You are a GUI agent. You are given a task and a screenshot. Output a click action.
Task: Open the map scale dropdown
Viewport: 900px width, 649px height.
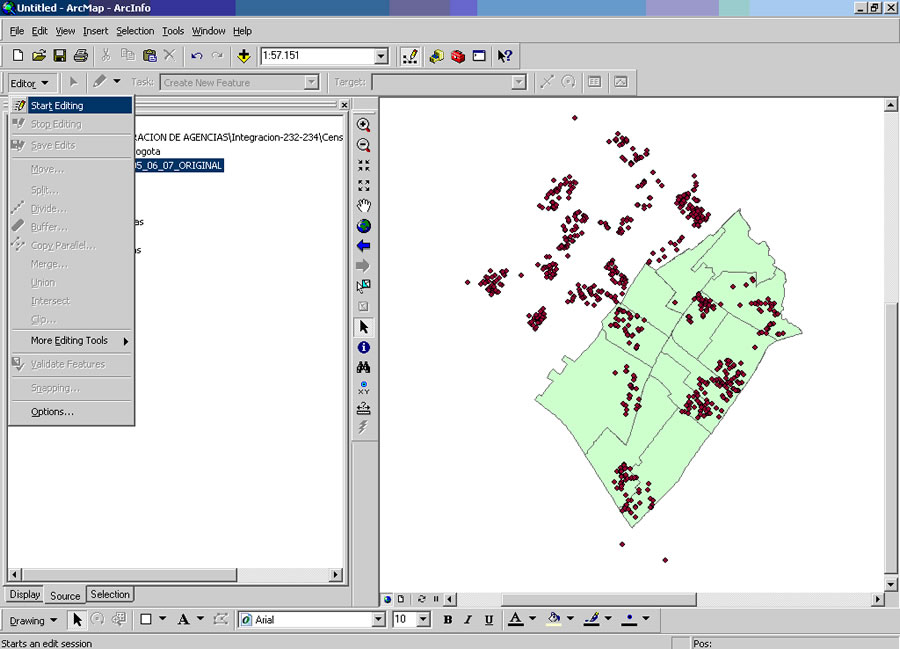pyautogui.click(x=381, y=56)
